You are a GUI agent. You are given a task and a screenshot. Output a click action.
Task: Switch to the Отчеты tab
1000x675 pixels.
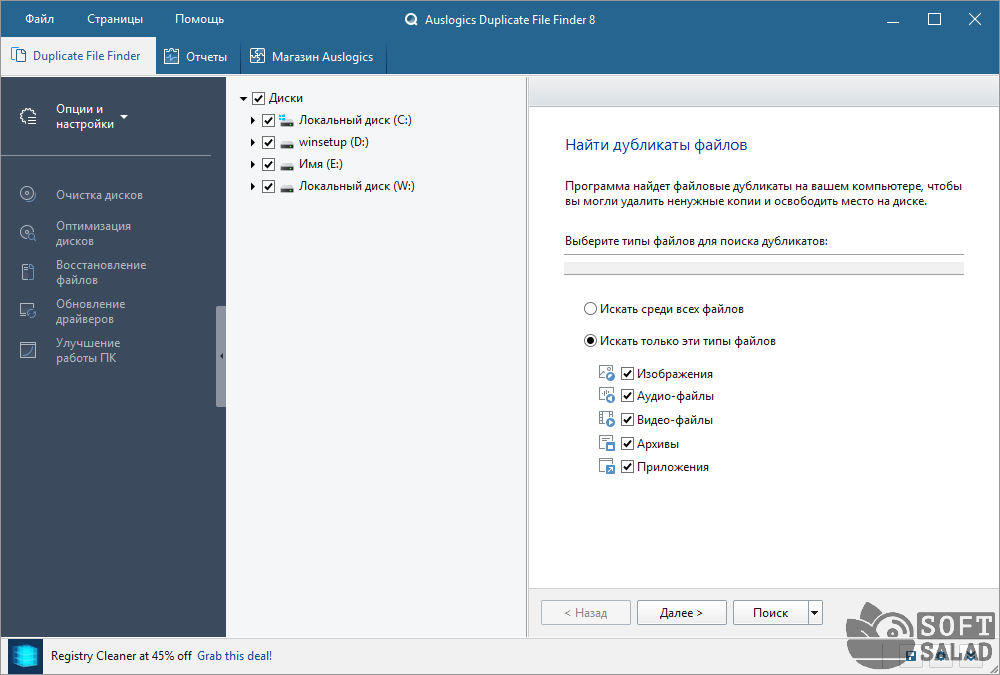(x=196, y=57)
